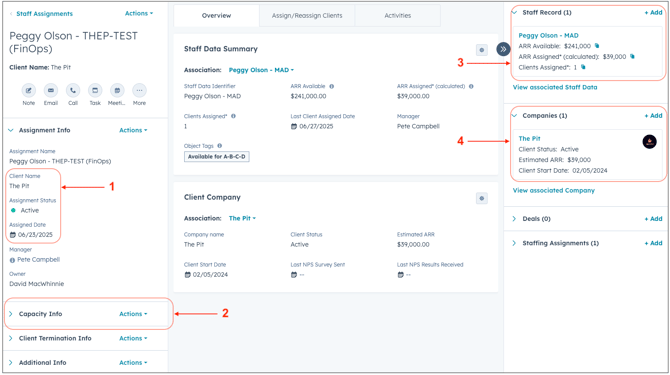The image size is (670, 375).
Task: Click calendar icon under Last NPS Results Received
Action: click(400, 275)
